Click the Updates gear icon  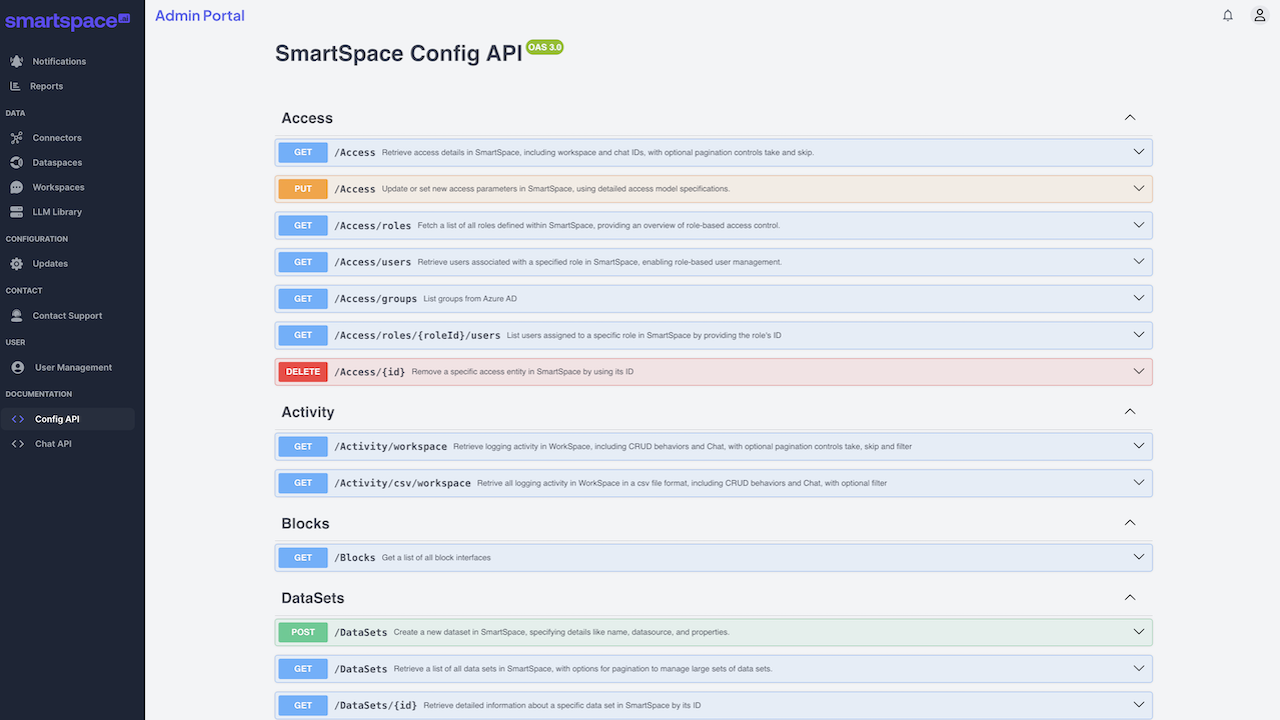tap(16, 264)
